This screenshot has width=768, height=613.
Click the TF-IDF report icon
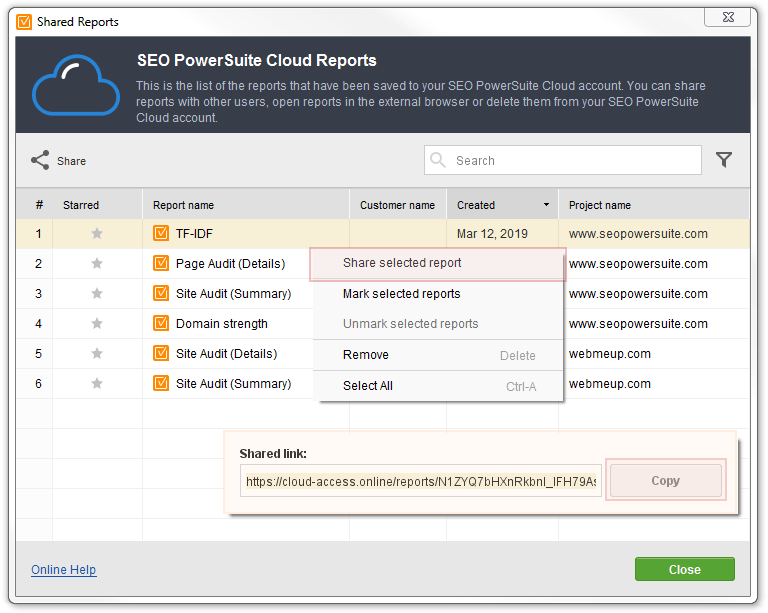[161, 233]
